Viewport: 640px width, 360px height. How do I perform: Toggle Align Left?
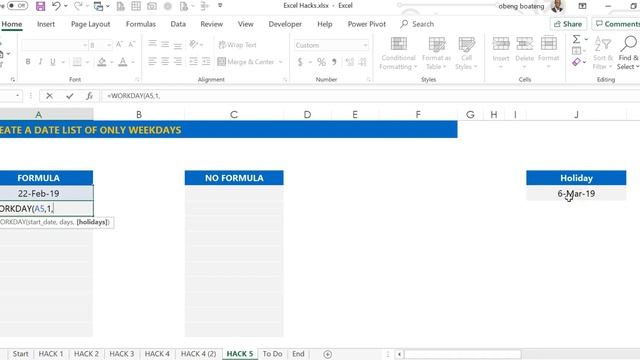point(152,62)
